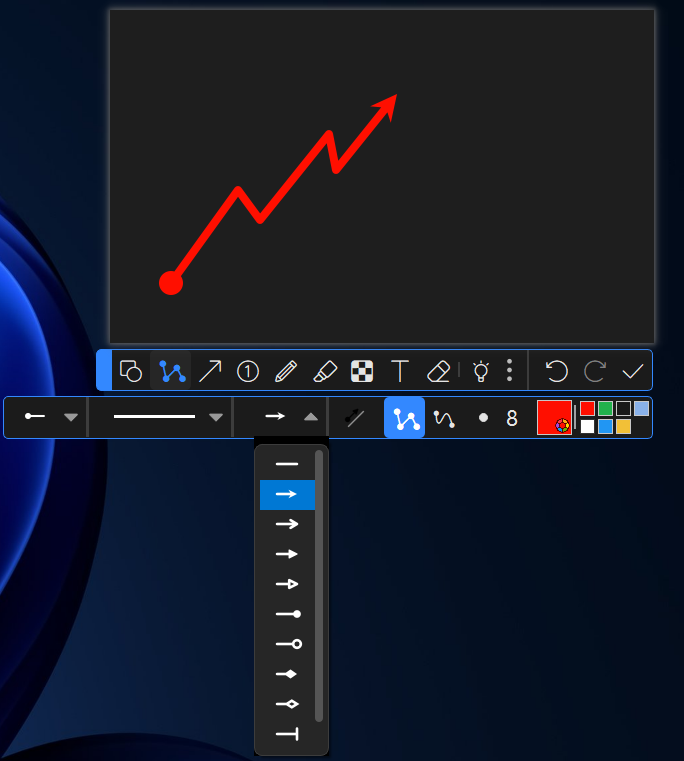Pick the highlighter tool
Image resolution: width=684 pixels, height=761 pixels.
tap(324, 371)
